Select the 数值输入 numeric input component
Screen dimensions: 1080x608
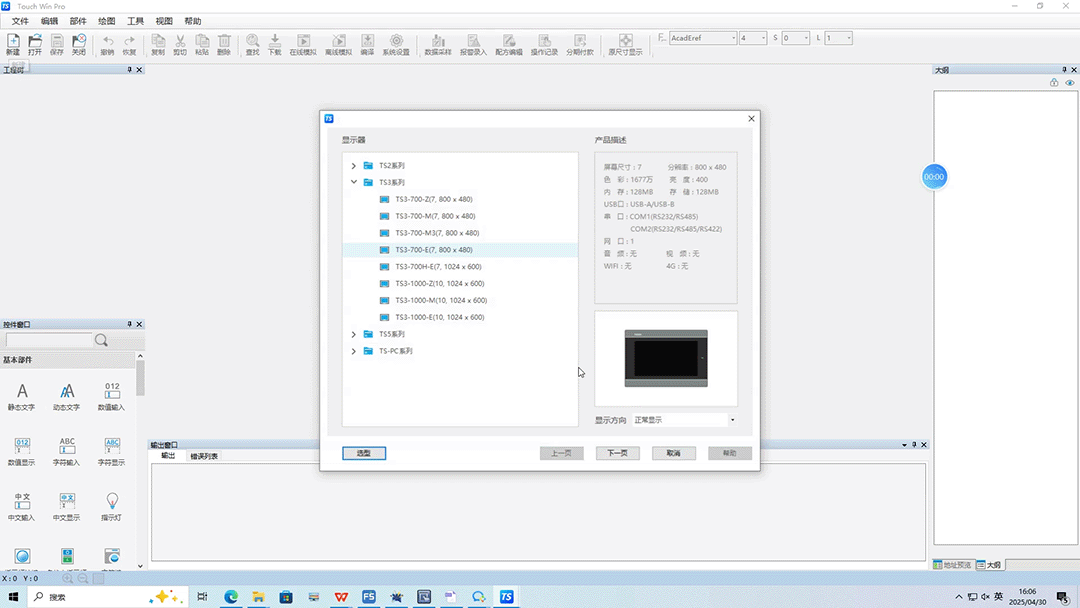pos(112,397)
